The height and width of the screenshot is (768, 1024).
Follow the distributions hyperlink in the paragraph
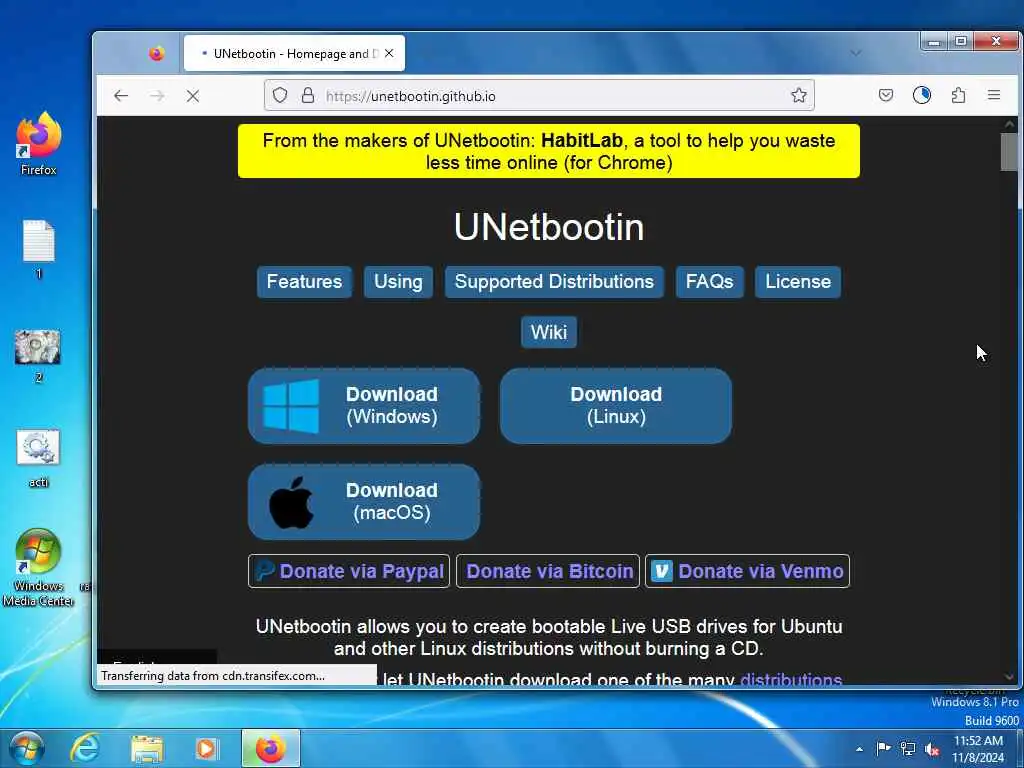point(791,679)
